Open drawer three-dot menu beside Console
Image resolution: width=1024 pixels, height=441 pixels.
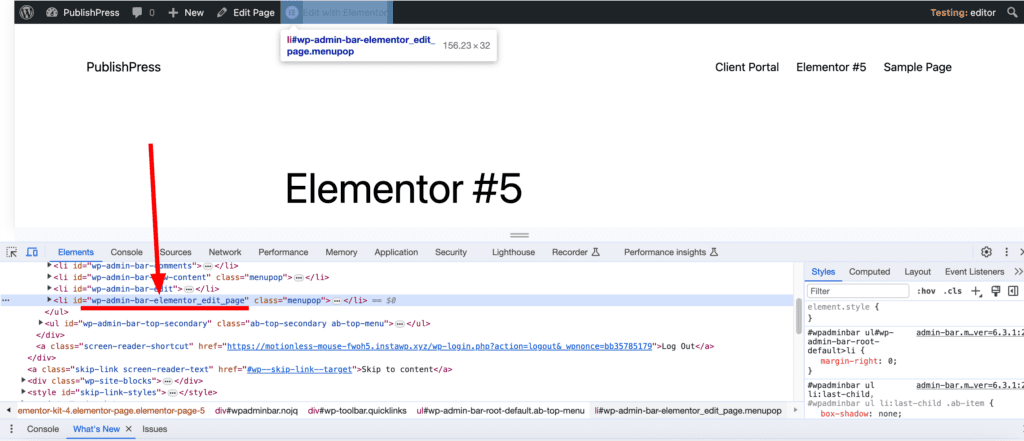pos(11,429)
